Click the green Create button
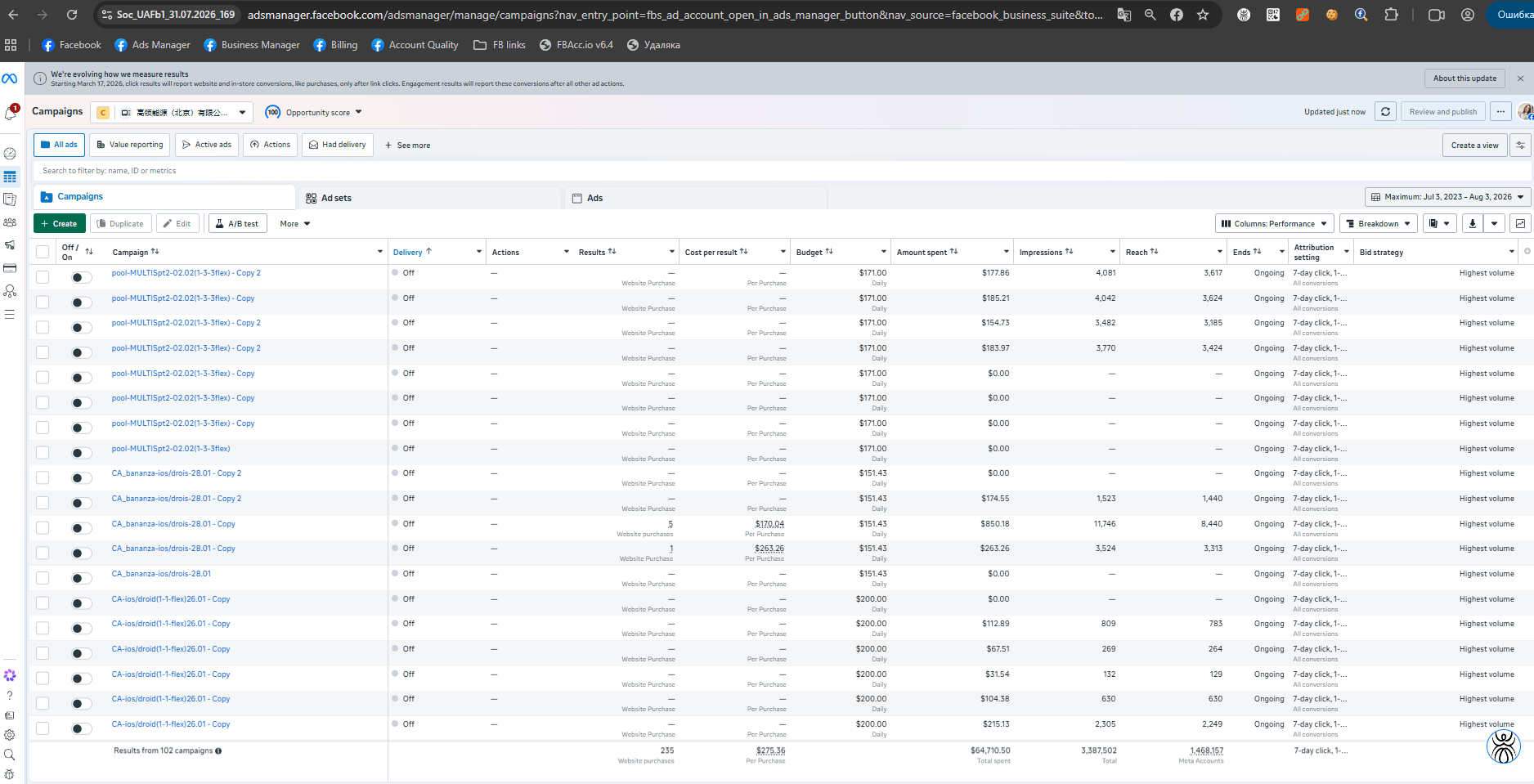 coord(59,223)
